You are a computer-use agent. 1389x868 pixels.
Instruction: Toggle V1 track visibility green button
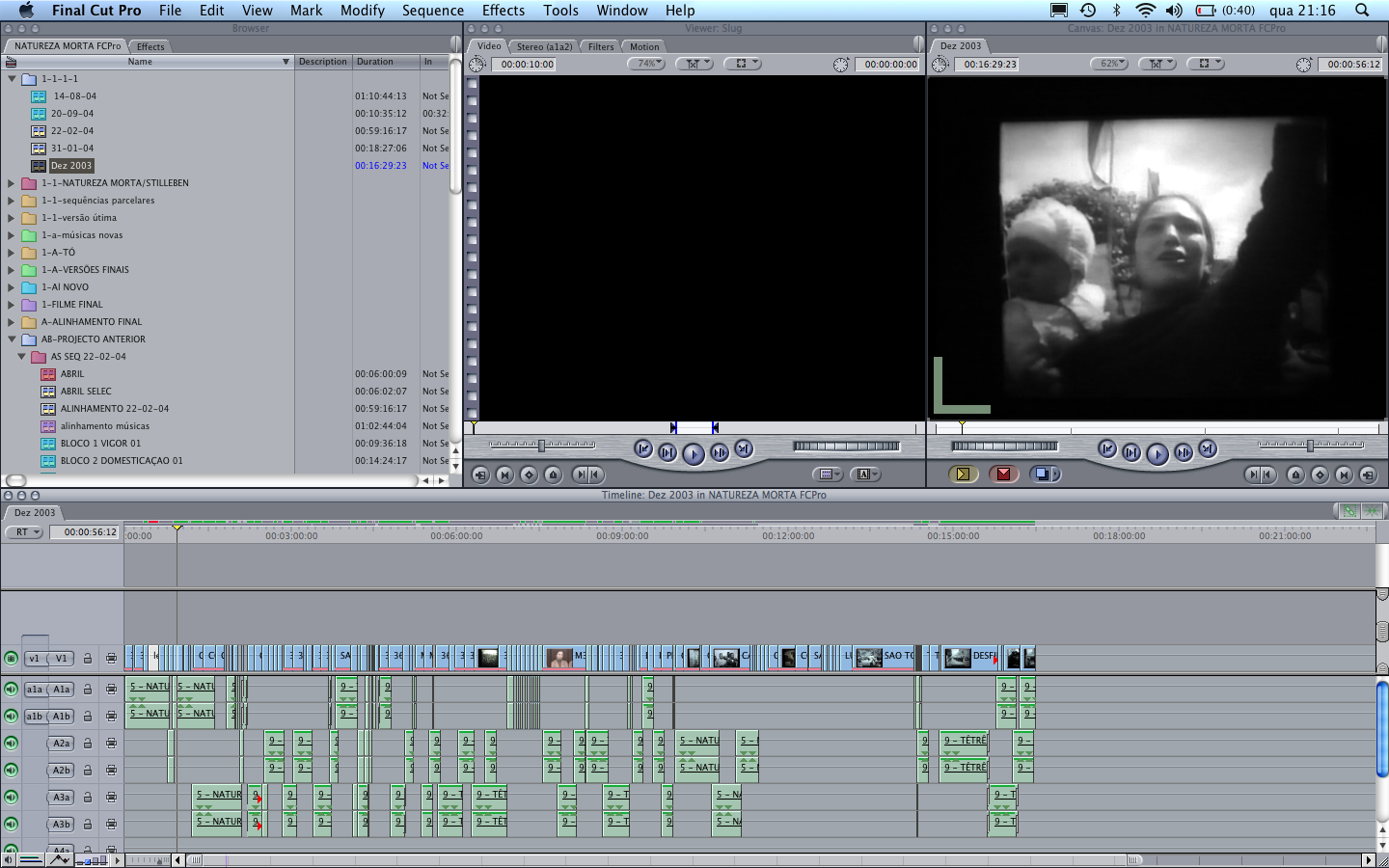pos(11,659)
